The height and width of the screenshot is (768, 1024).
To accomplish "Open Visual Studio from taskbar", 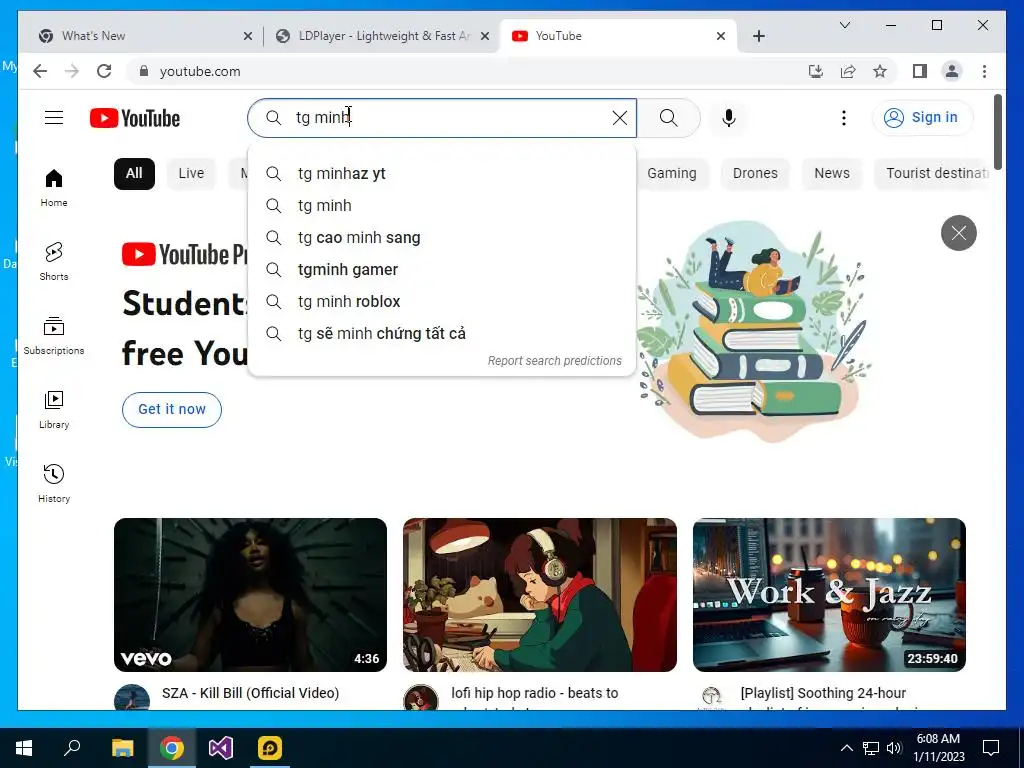I will (x=221, y=748).
